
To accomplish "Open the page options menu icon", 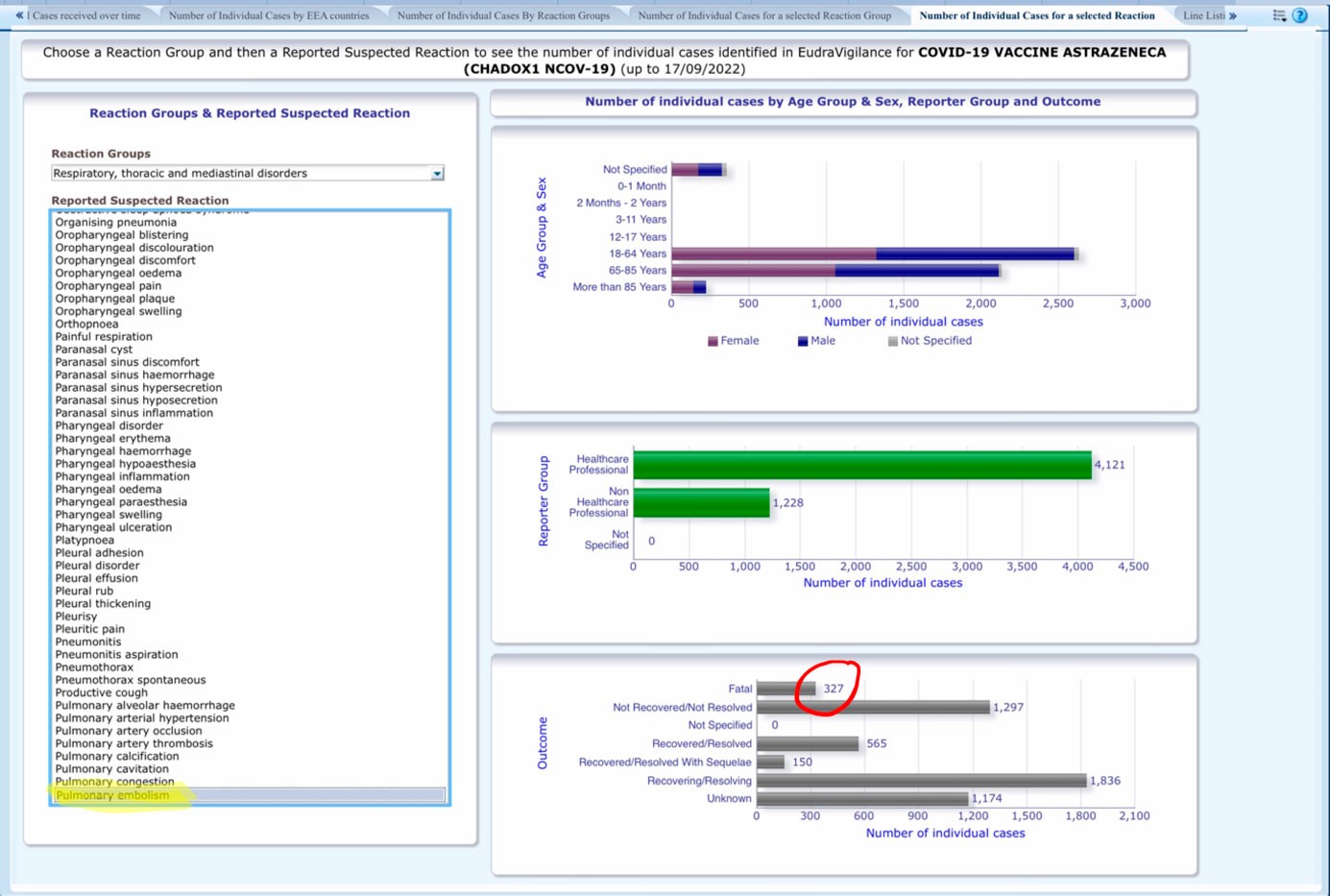I will pyautogui.click(x=1279, y=15).
